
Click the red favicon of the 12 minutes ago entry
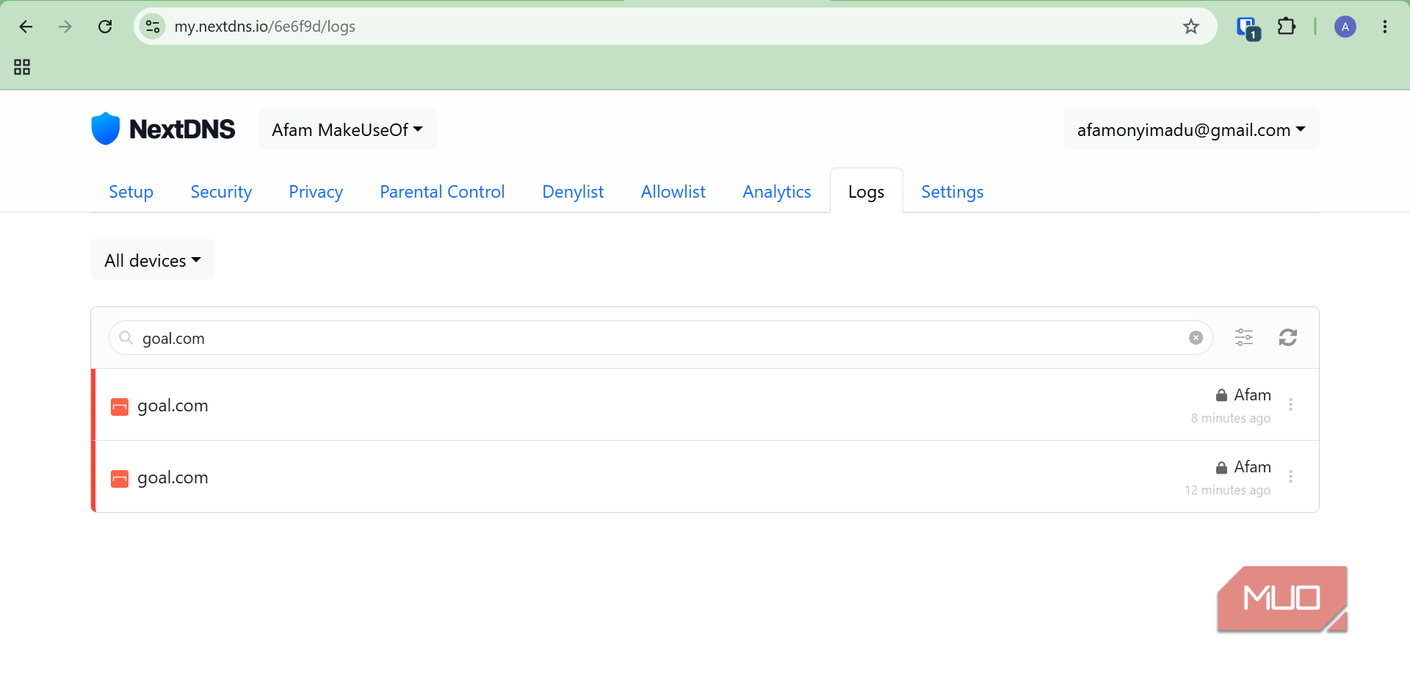coord(120,478)
